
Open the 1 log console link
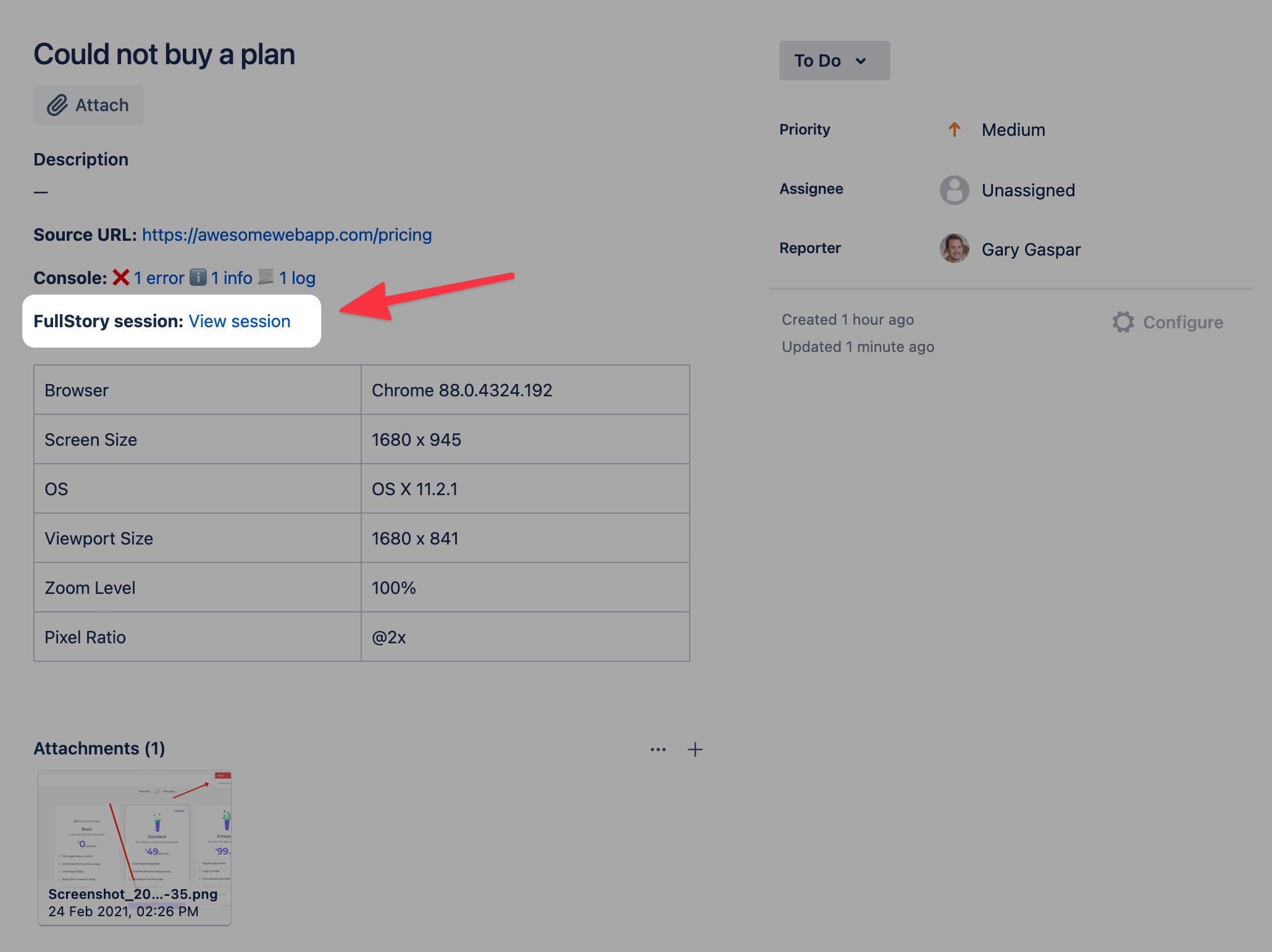297,278
